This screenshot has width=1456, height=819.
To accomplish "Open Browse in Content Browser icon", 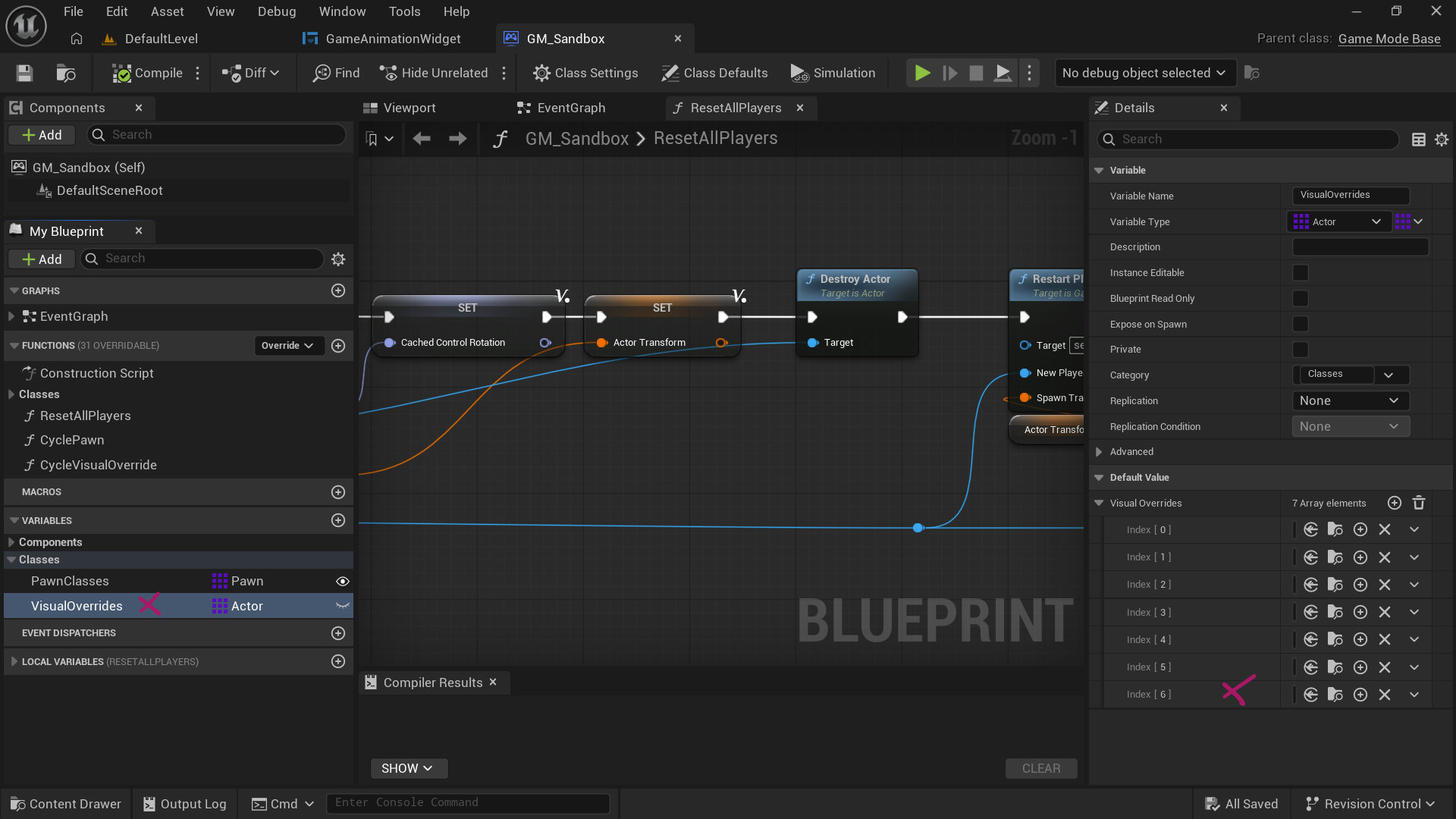I will pyautogui.click(x=66, y=73).
